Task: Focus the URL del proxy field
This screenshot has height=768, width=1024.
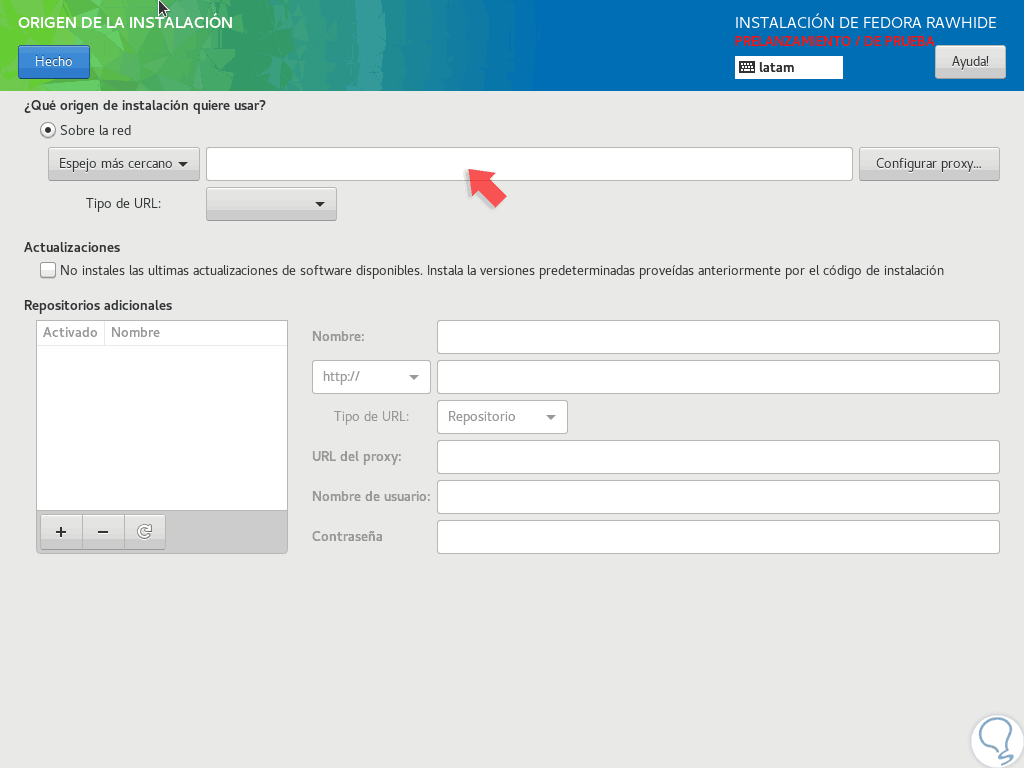Action: tap(718, 456)
